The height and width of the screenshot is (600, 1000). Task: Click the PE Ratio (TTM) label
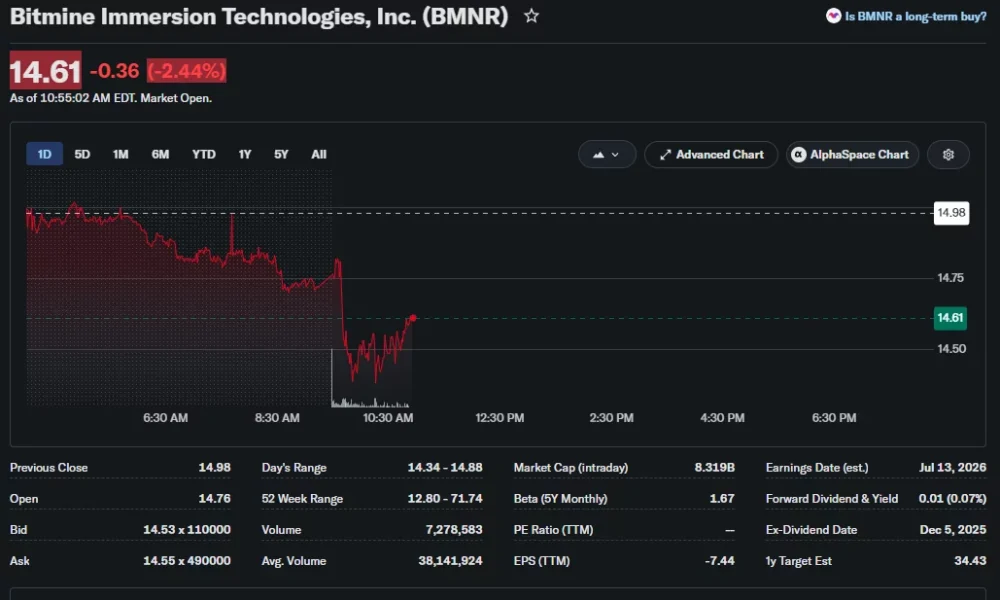pyautogui.click(x=553, y=529)
